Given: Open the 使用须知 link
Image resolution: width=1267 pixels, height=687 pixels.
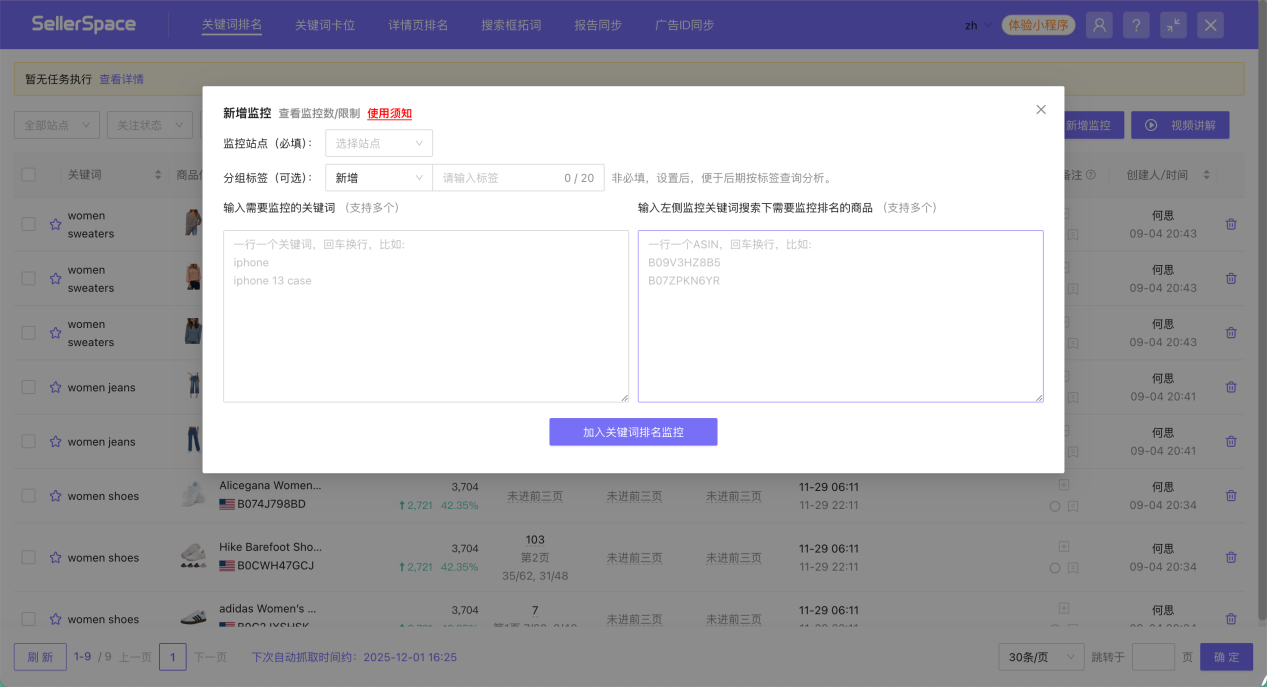Looking at the screenshot, I should point(389,113).
